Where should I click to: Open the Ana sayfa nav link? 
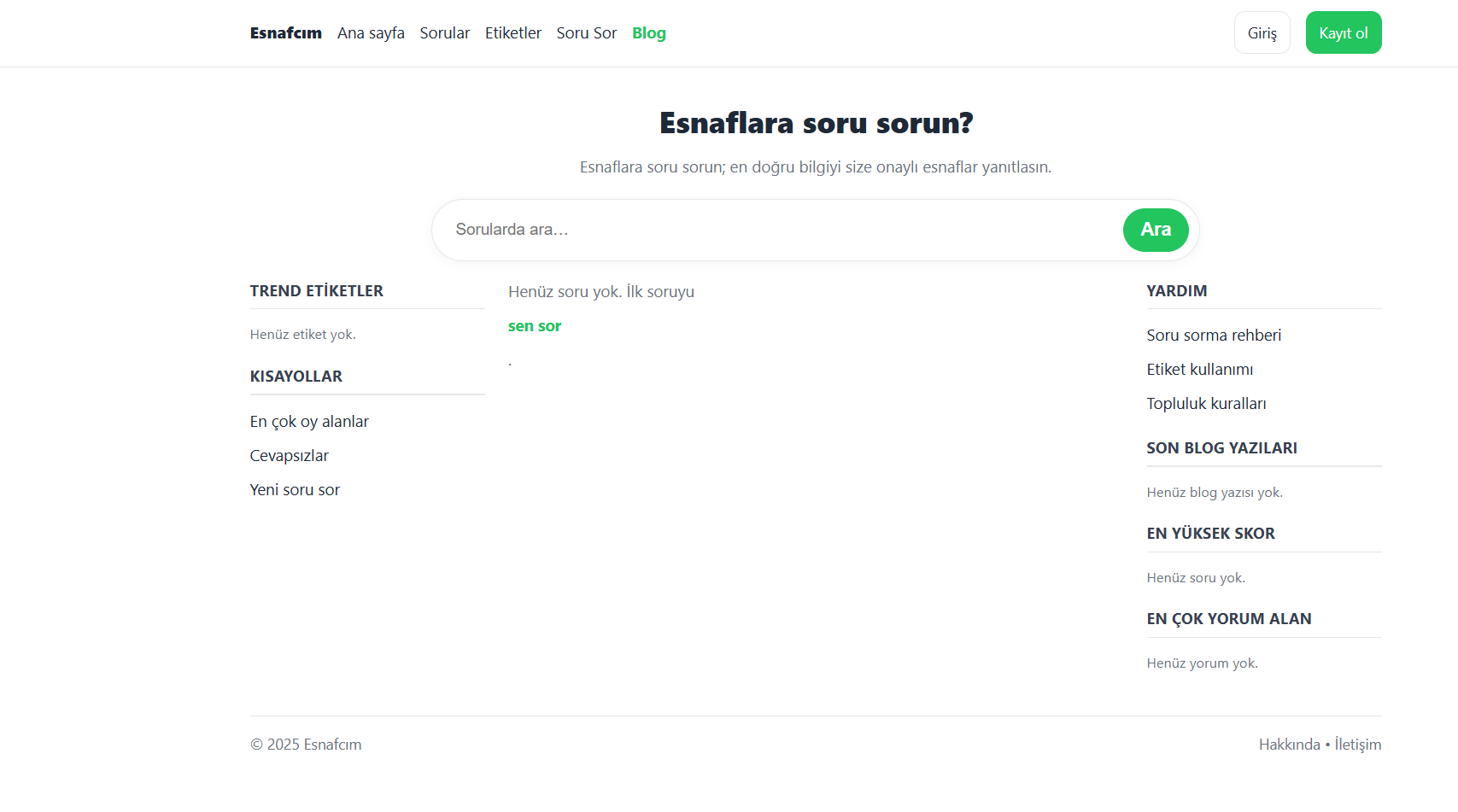point(371,33)
